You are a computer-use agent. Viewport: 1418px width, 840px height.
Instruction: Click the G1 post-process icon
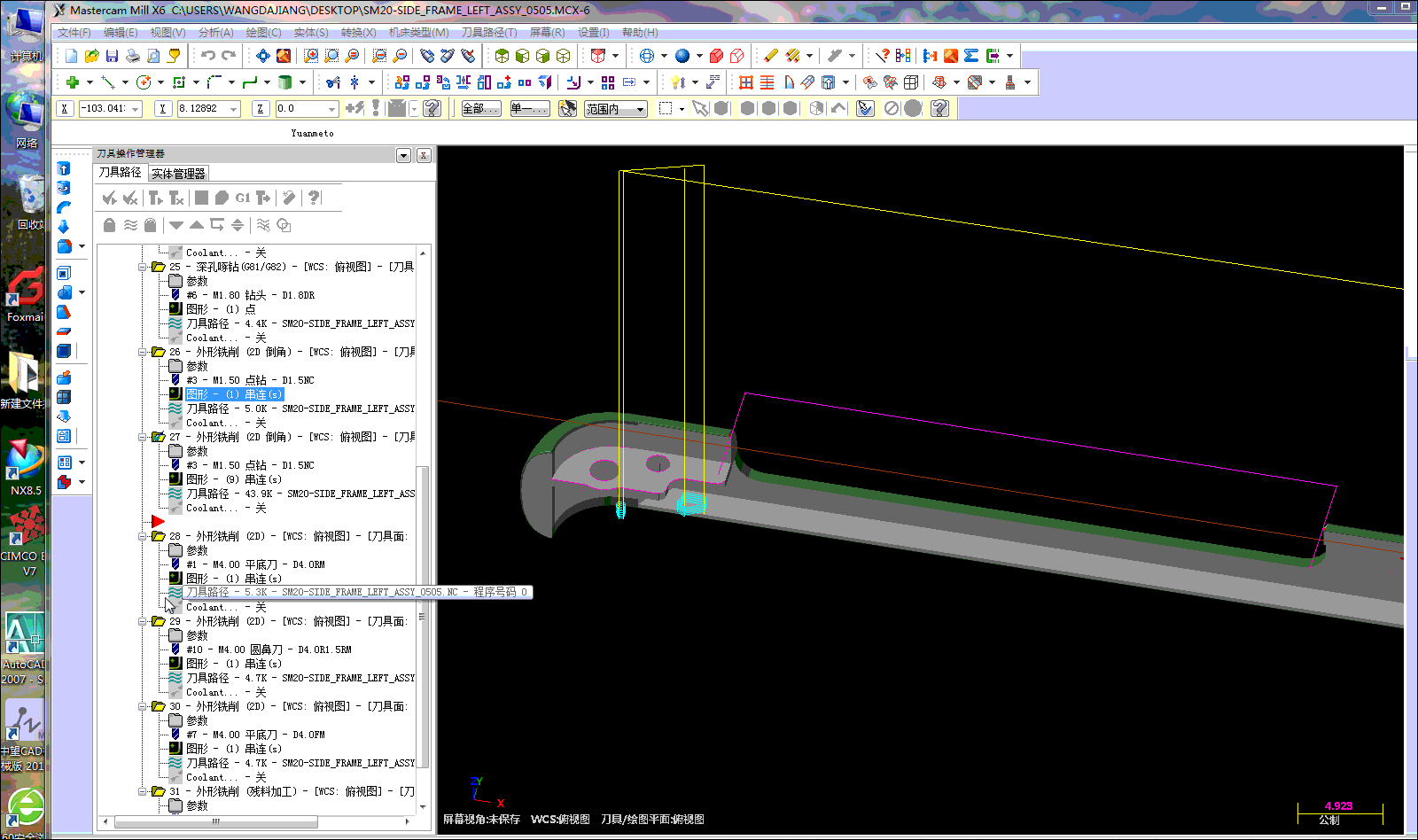click(x=242, y=198)
